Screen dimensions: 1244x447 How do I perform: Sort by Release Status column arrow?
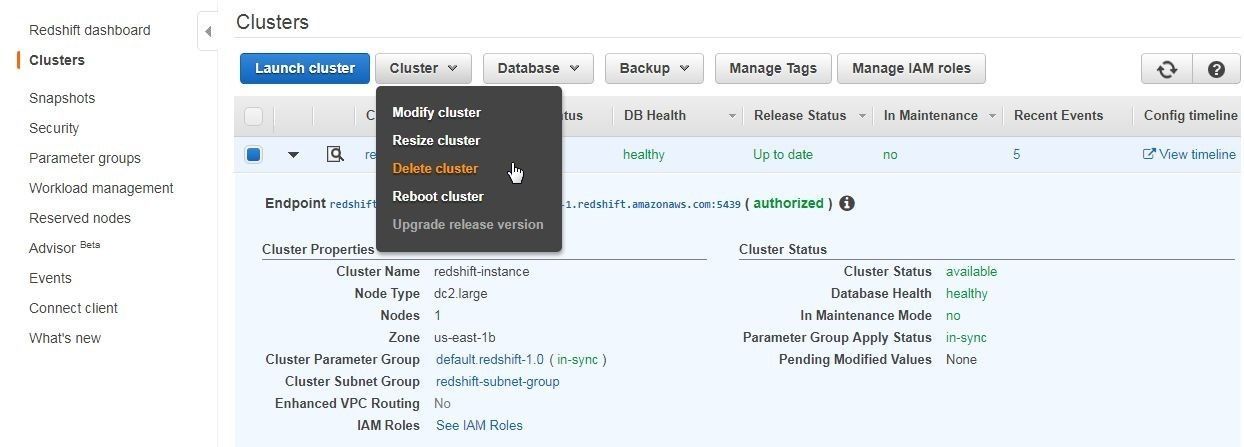862,116
